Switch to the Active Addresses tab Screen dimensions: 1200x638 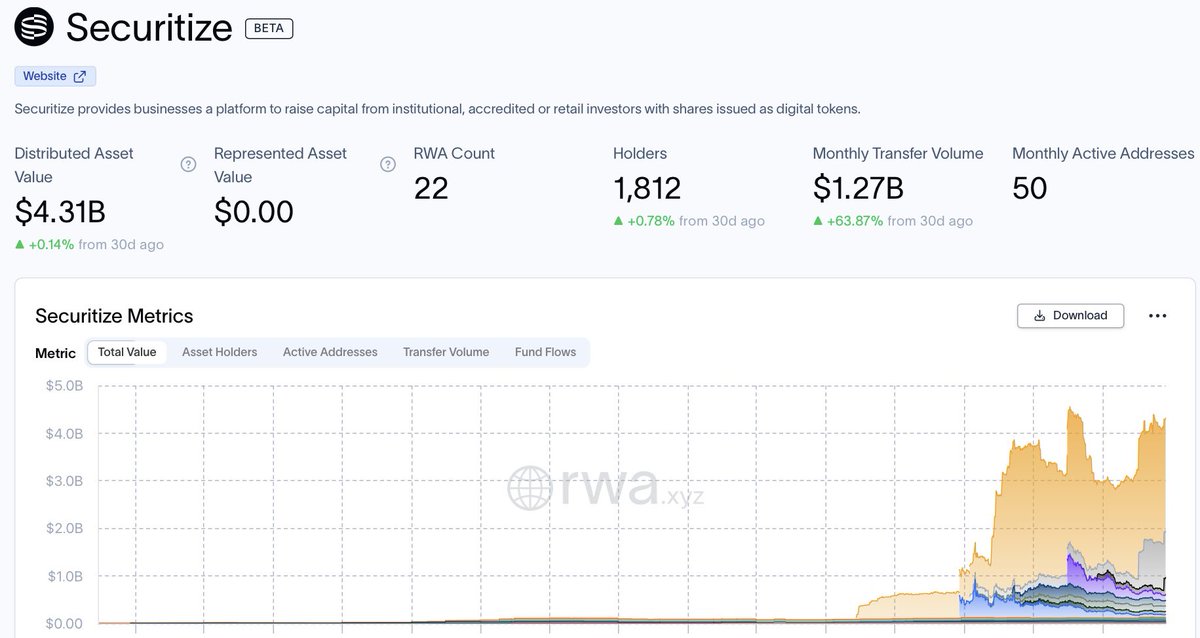click(330, 352)
